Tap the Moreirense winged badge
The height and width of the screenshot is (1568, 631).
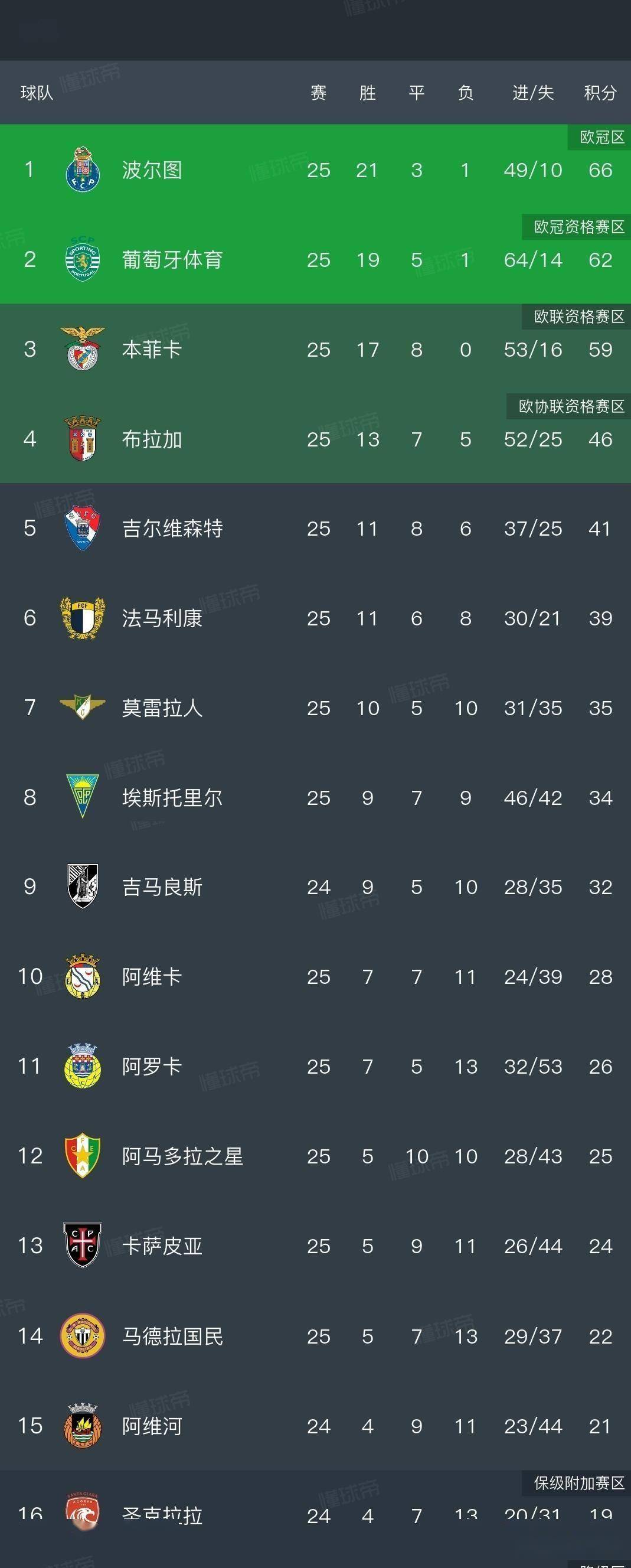(82, 708)
